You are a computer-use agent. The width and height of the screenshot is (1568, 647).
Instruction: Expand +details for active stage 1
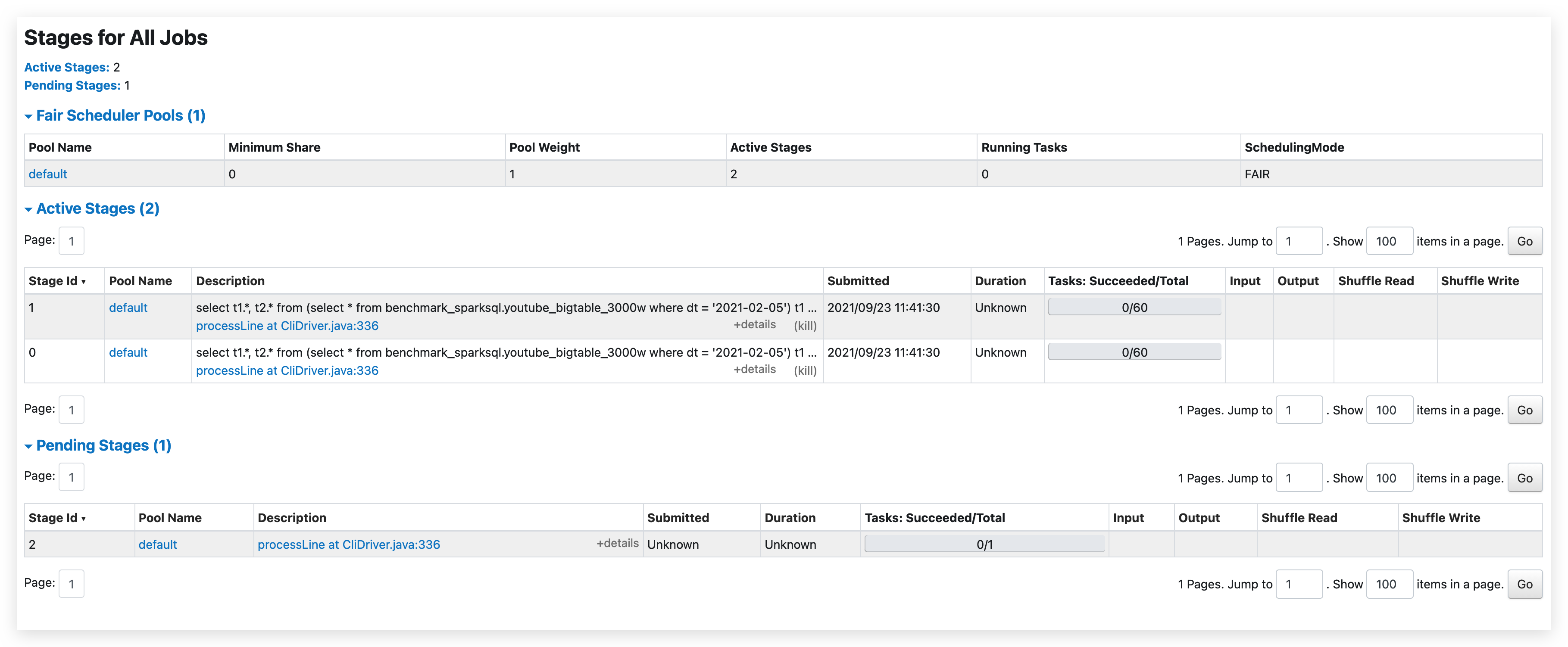[755, 324]
